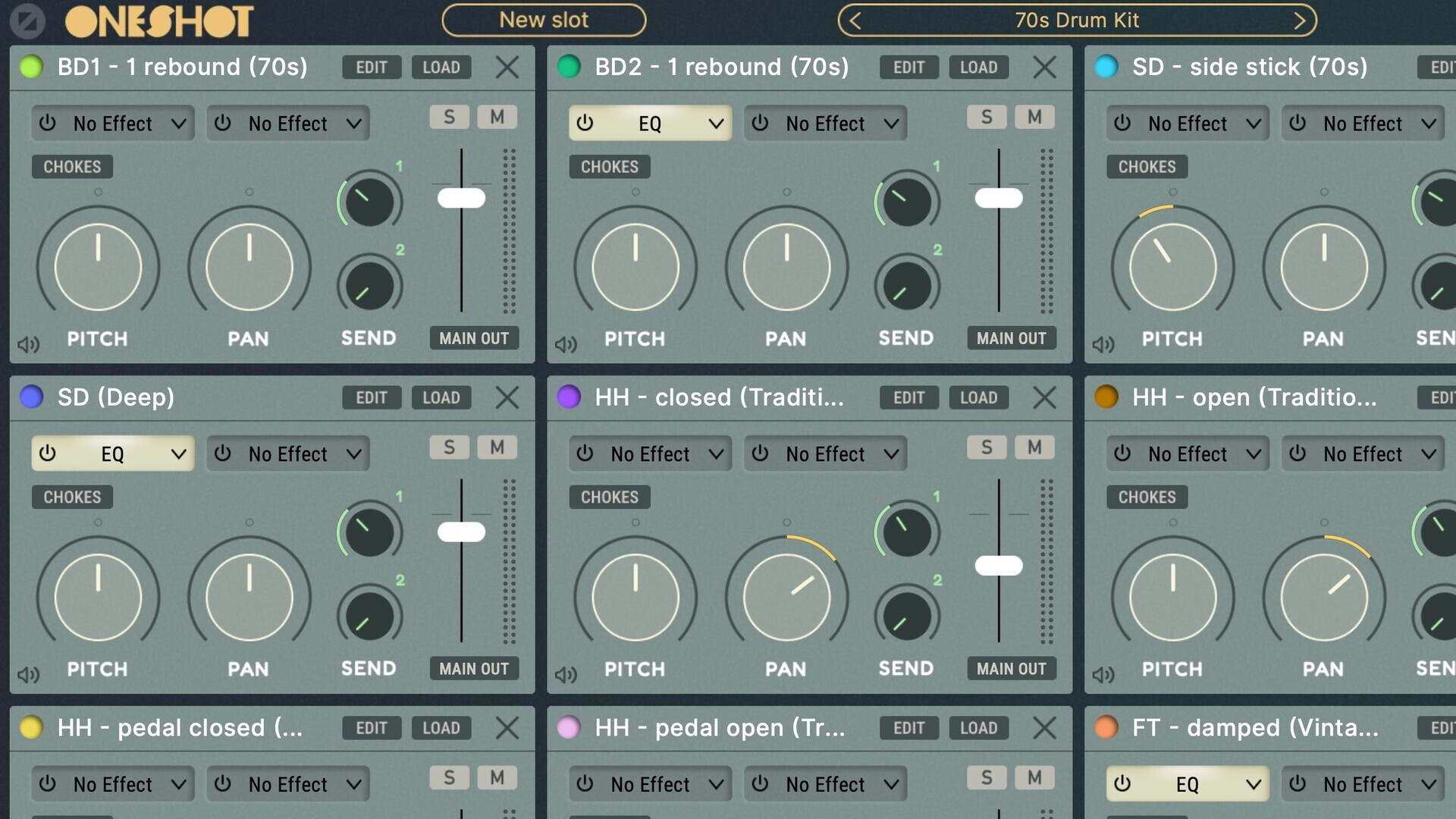Preview SD side stick with speaker icon

[1103, 345]
